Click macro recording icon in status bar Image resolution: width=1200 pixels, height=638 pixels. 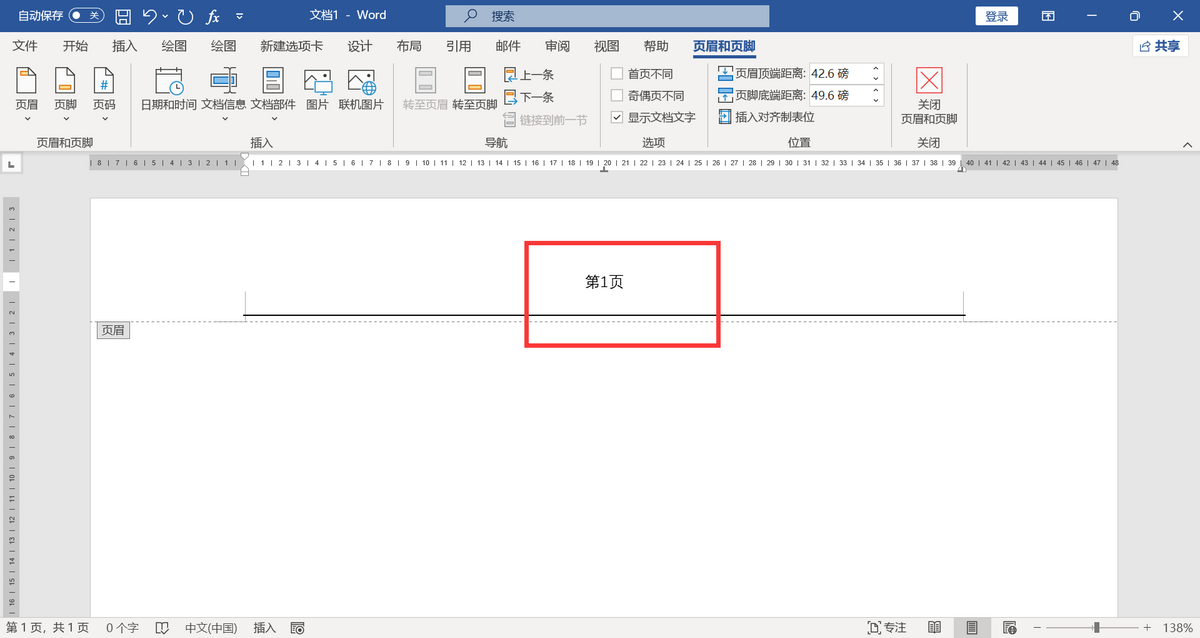(x=297, y=628)
